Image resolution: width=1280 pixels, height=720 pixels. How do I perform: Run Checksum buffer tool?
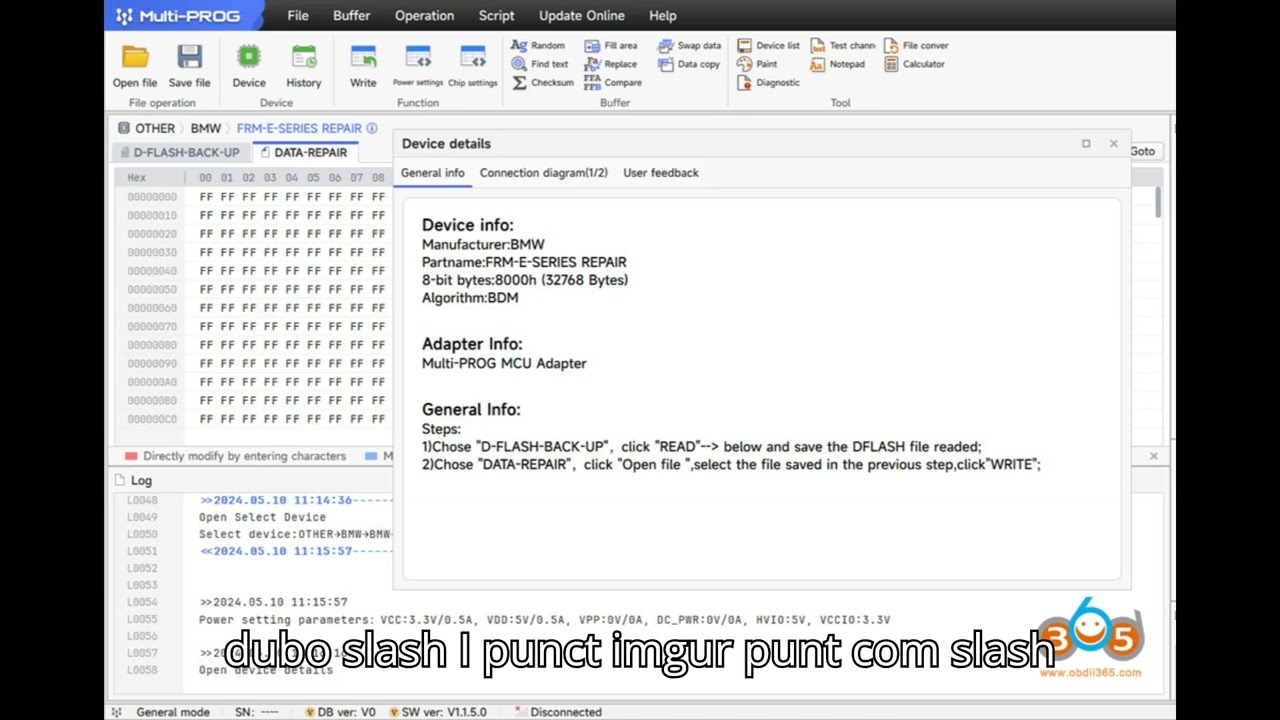click(x=543, y=83)
